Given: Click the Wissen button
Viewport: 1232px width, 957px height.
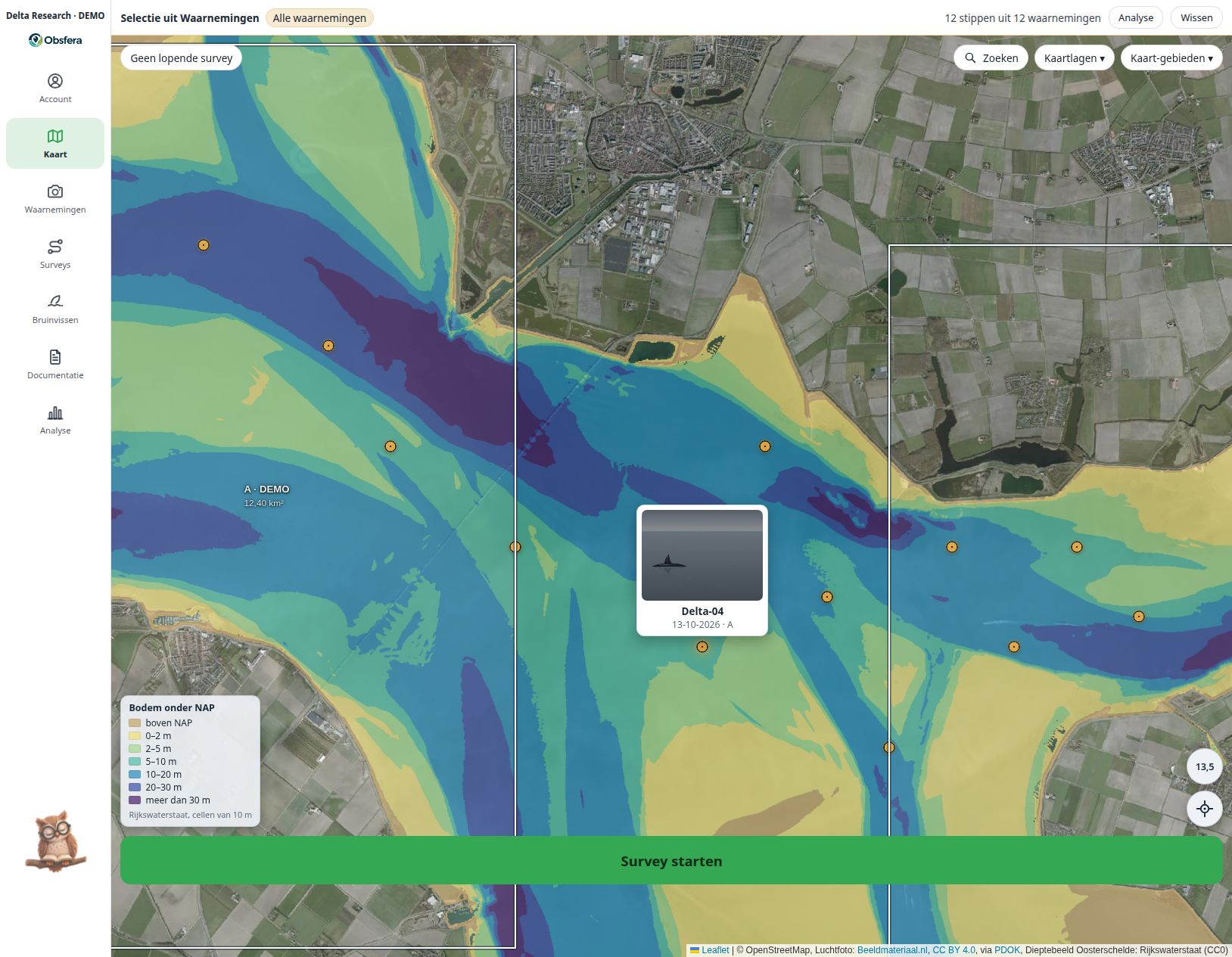Looking at the screenshot, I should click(x=1196, y=17).
